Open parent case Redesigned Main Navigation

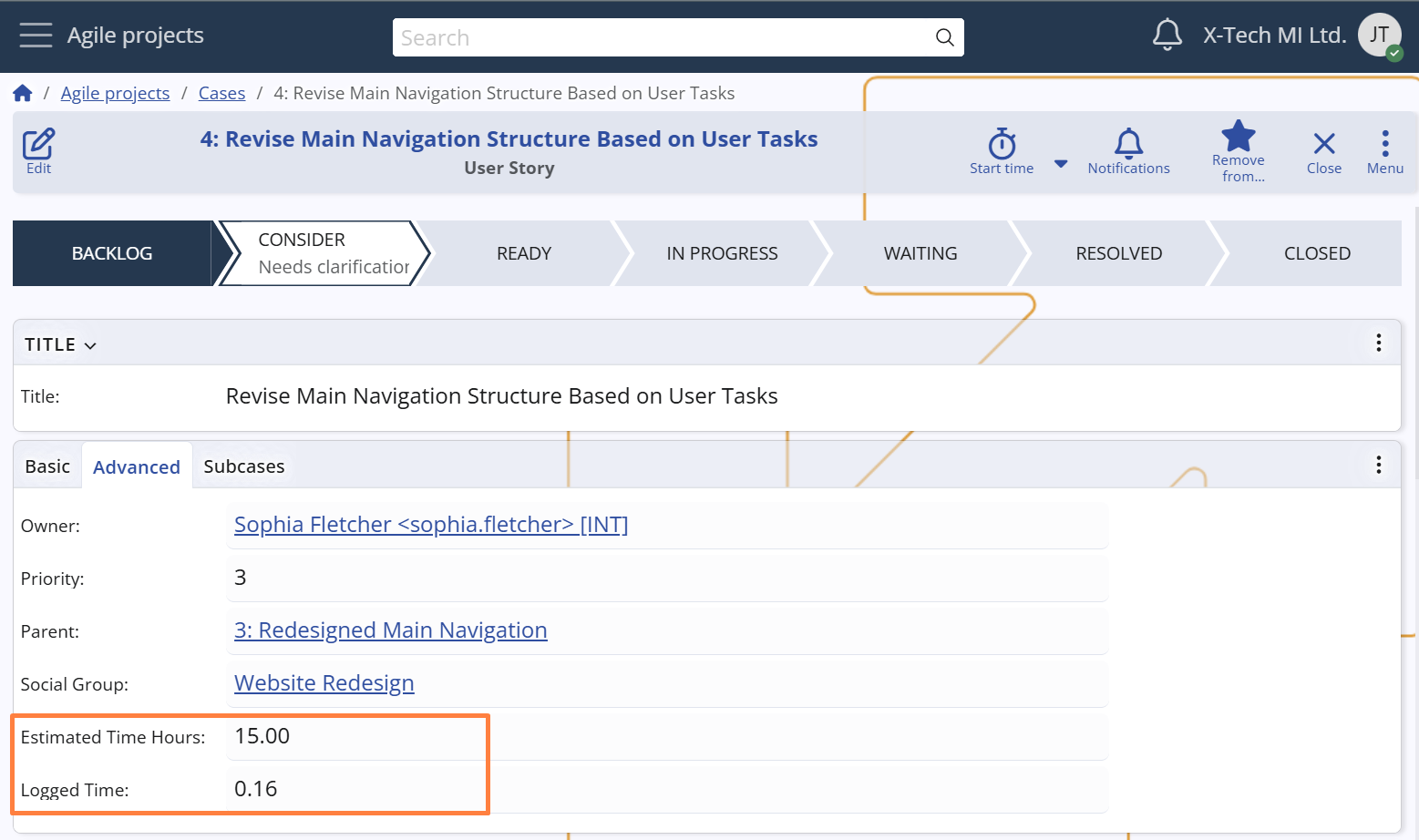point(390,630)
